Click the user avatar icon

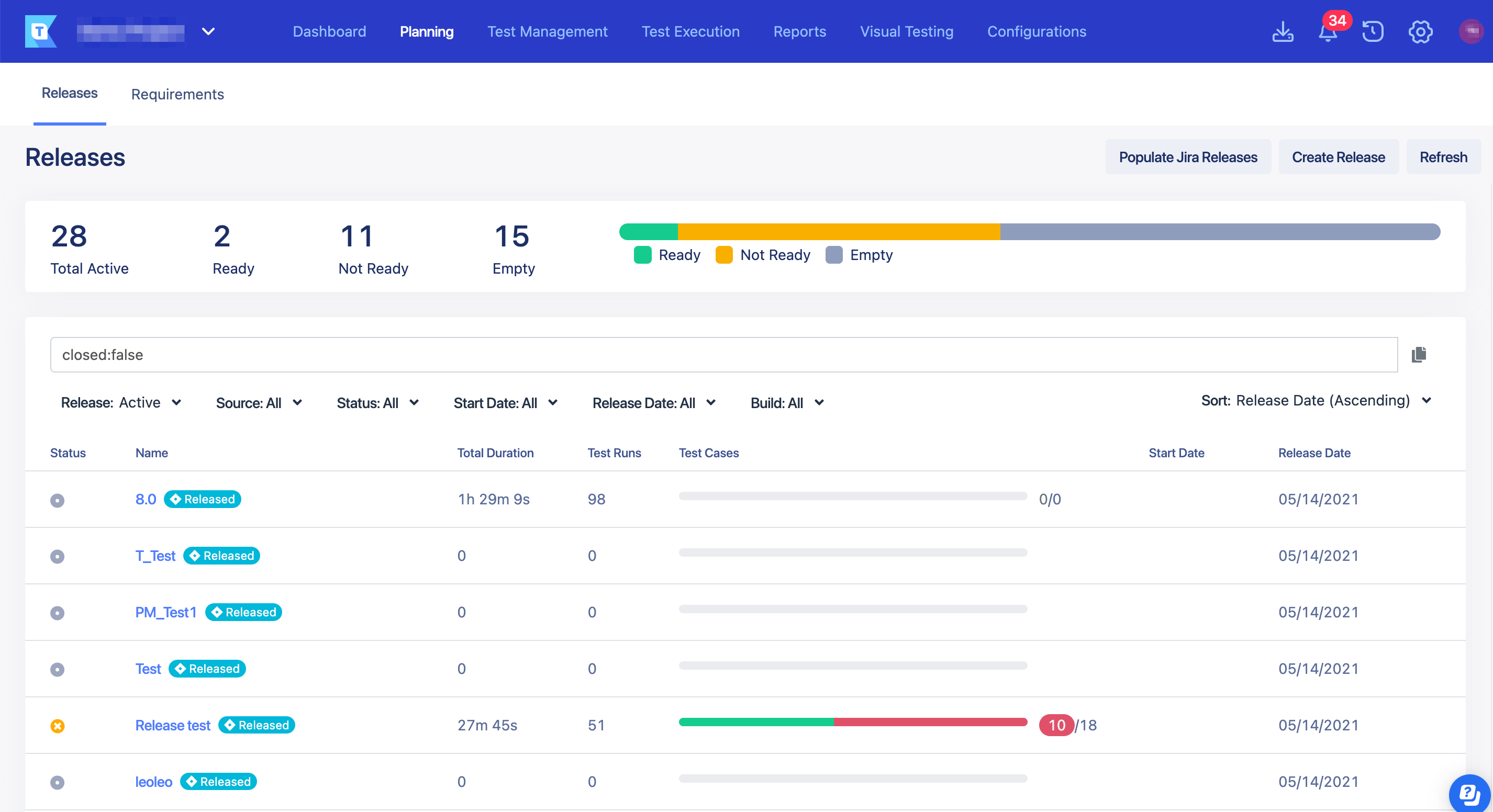pyautogui.click(x=1470, y=32)
